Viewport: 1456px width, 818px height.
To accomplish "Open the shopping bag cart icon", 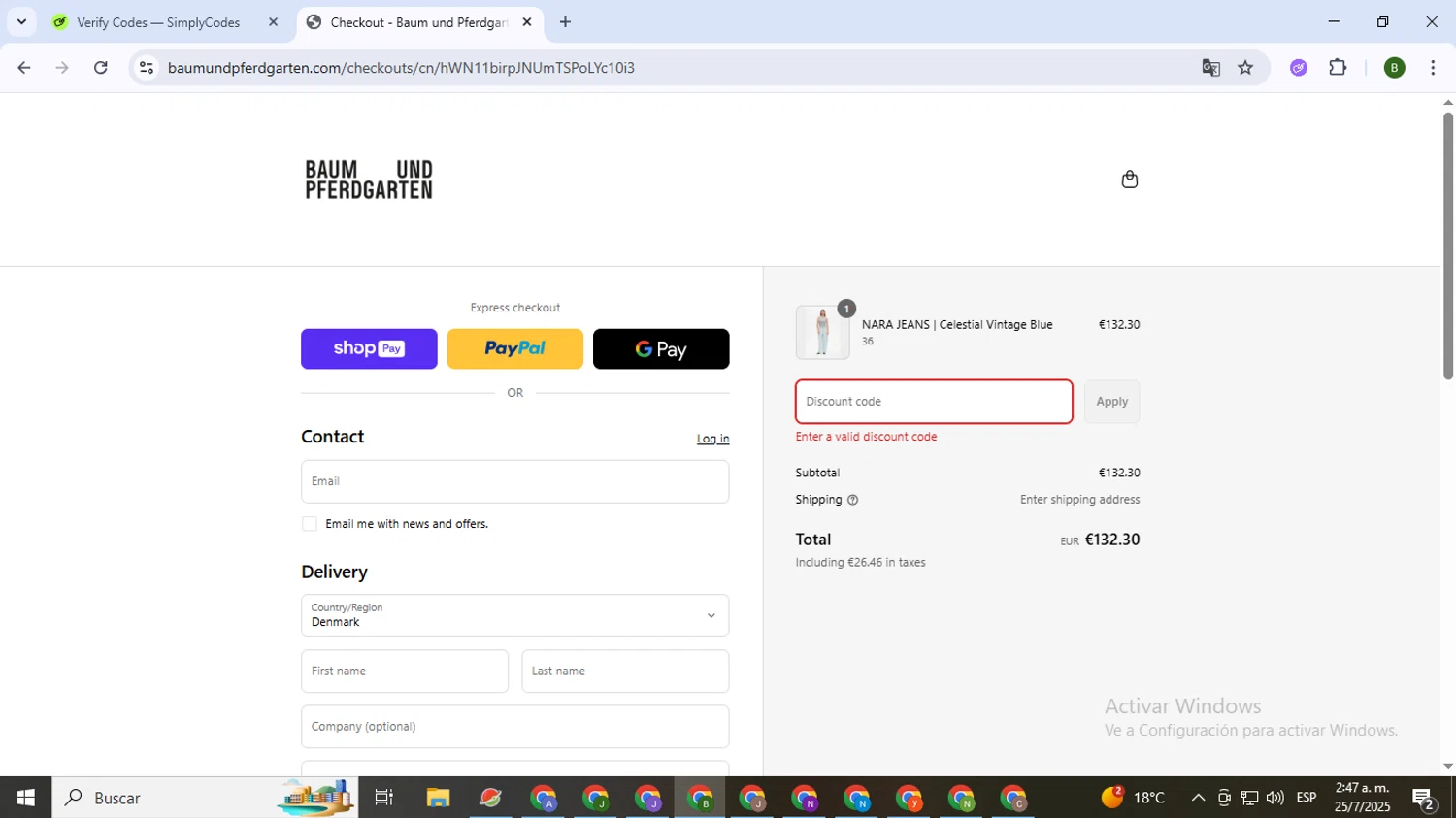I will pyautogui.click(x=1129, y=180).
